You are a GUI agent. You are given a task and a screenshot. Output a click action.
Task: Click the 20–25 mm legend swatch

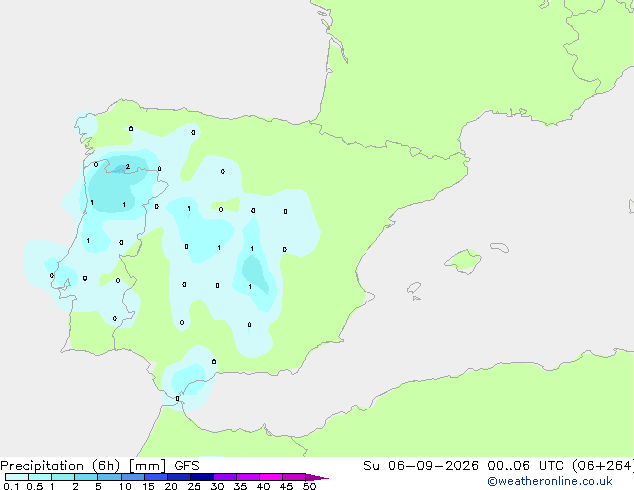pyautogui.click(x=178, y=477)
